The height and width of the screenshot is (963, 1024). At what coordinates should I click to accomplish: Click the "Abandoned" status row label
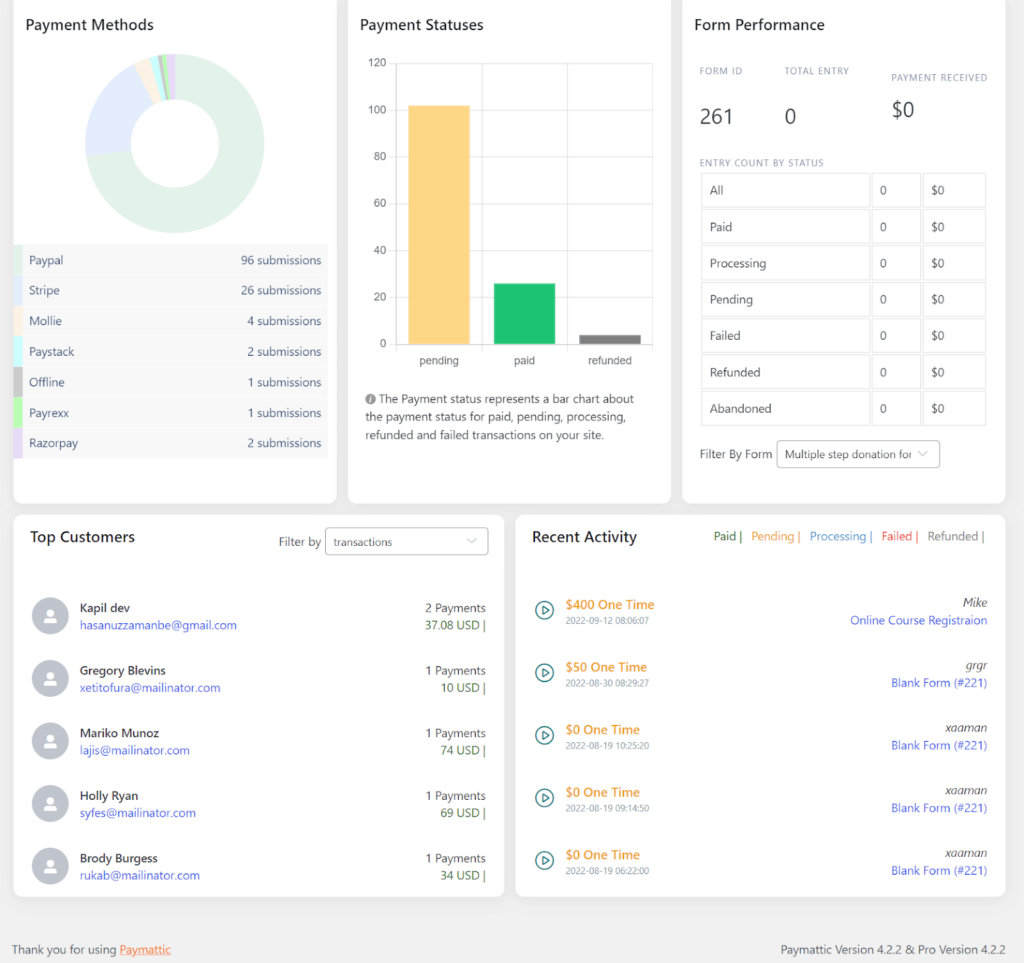741,409
